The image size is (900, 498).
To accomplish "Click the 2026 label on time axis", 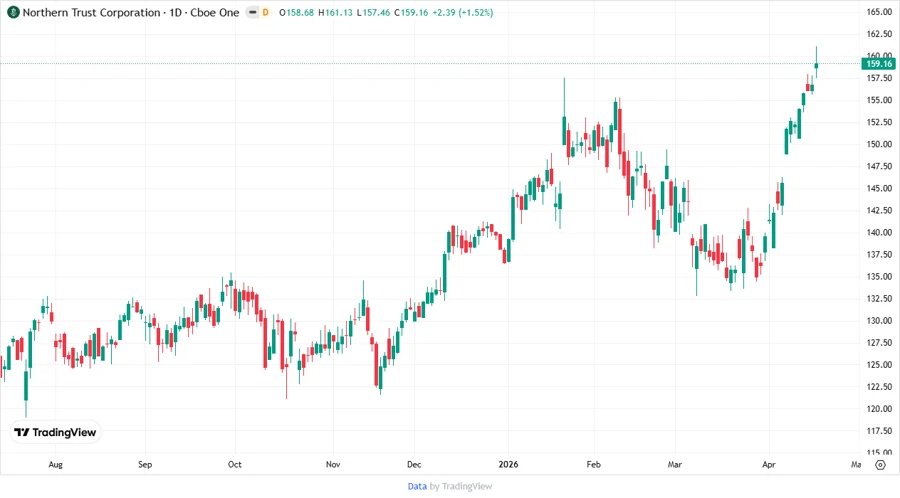I will coord(508,464).
